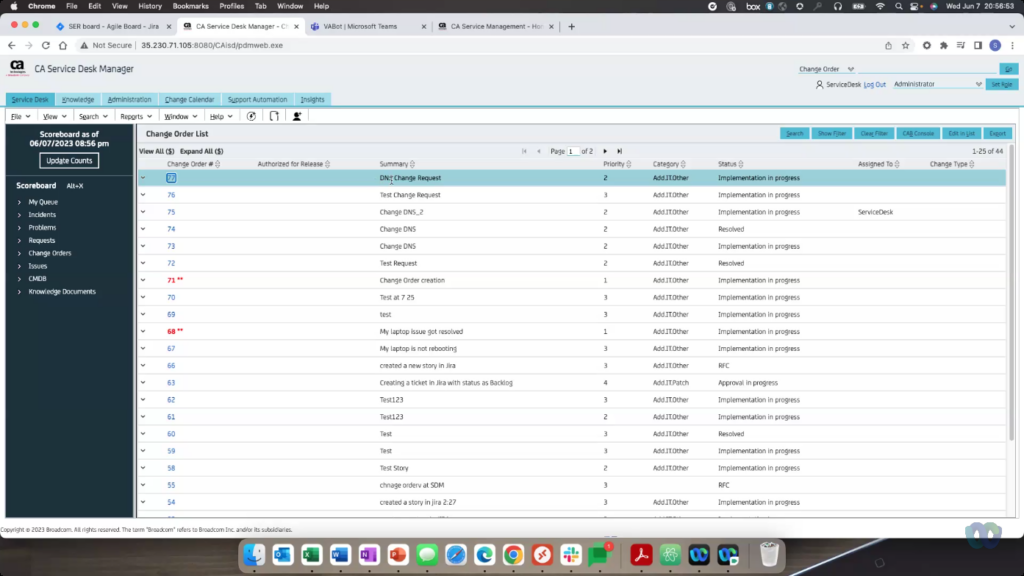
Task: Open the Change Calendar tab
Action: point(189,99)
